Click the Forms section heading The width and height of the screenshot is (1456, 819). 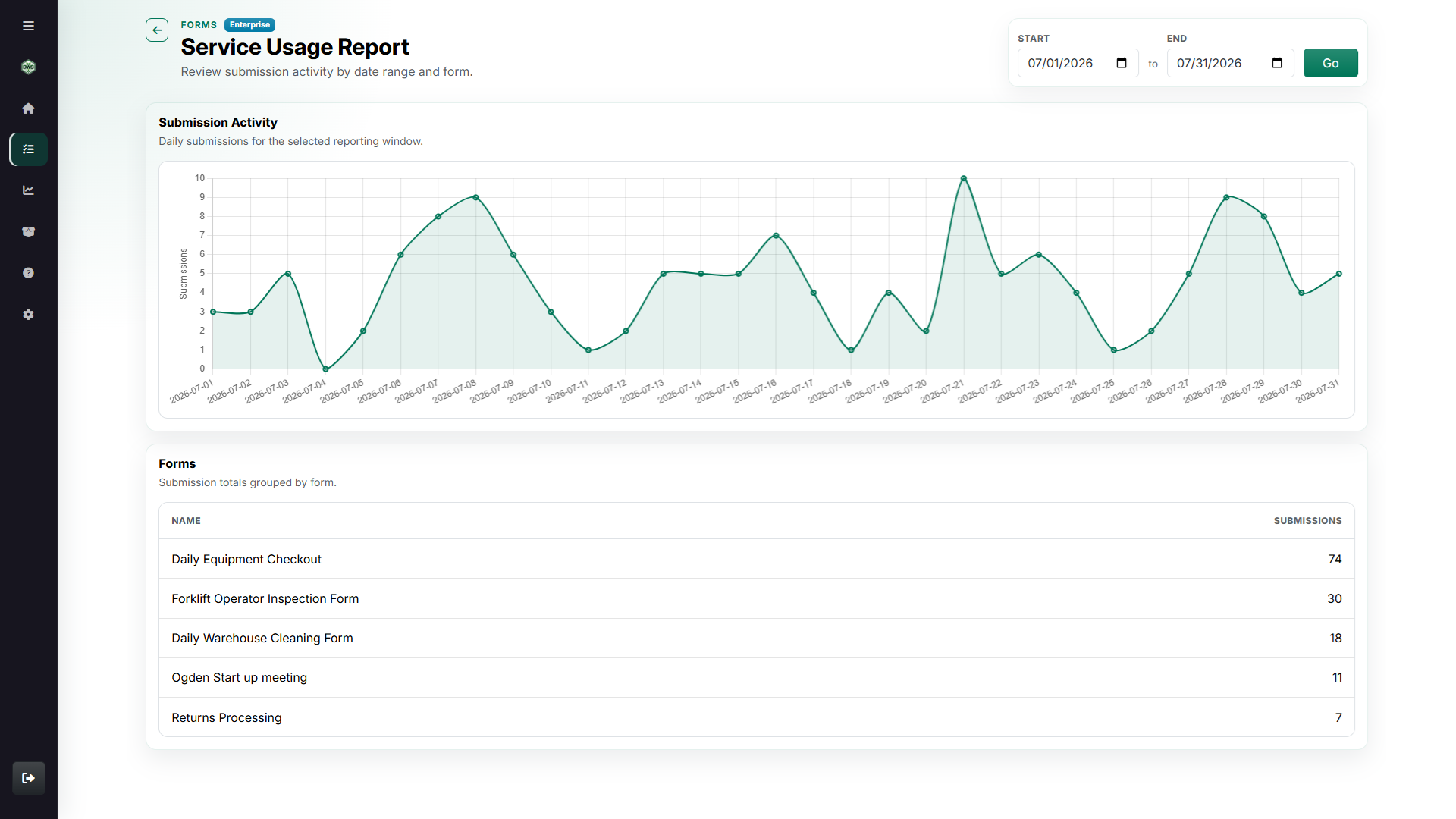(x=177, y=463)
